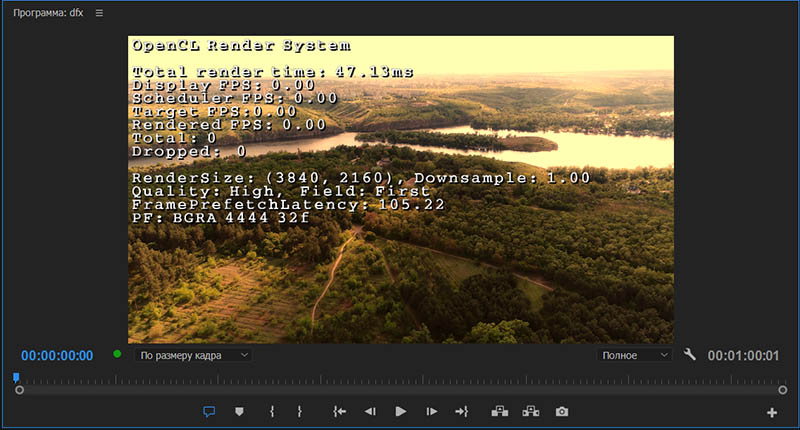
Task: Mark In point with left brace
Action: click(x=271, y=411)
